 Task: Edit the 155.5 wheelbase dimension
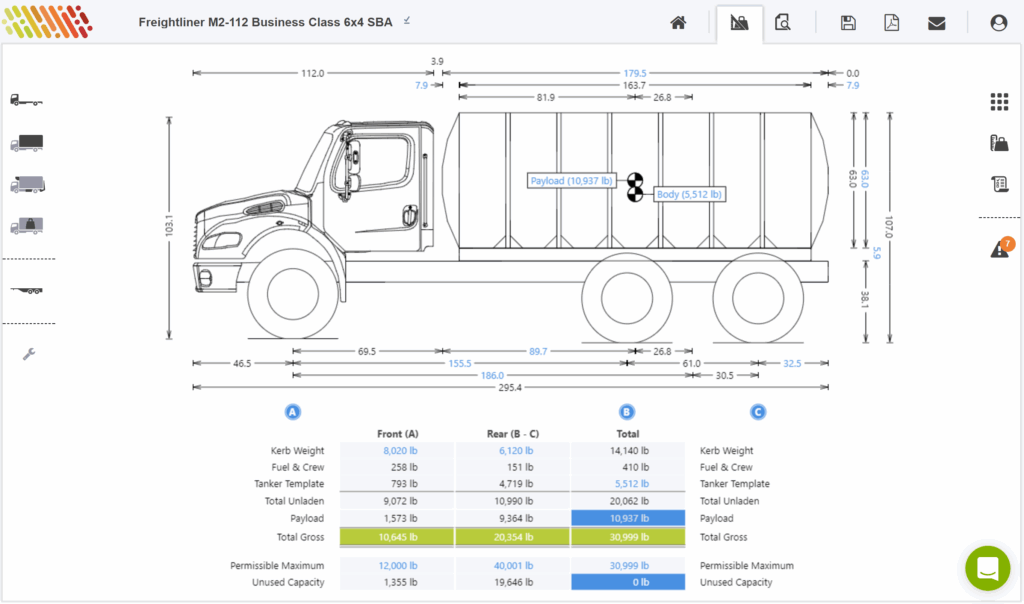pos(460,364)
